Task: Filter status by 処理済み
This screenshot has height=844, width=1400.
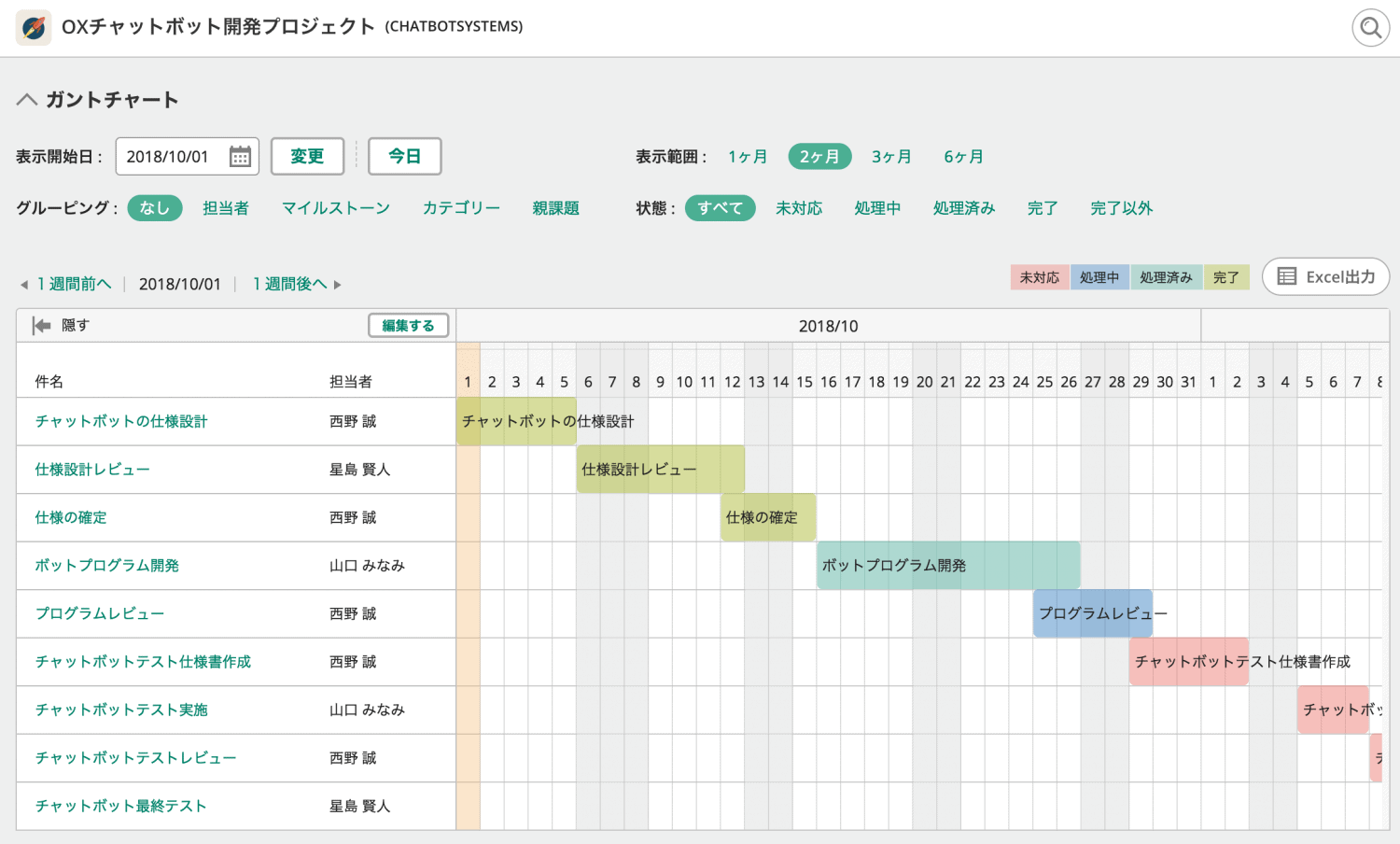Action: (x=964, y=208)
